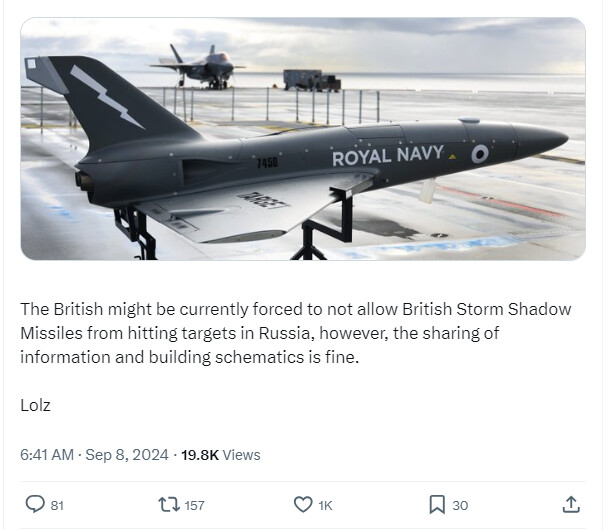Click the word Lolz in the post
Viewport: 603px width, 530px height.
(x=35, y=405)
